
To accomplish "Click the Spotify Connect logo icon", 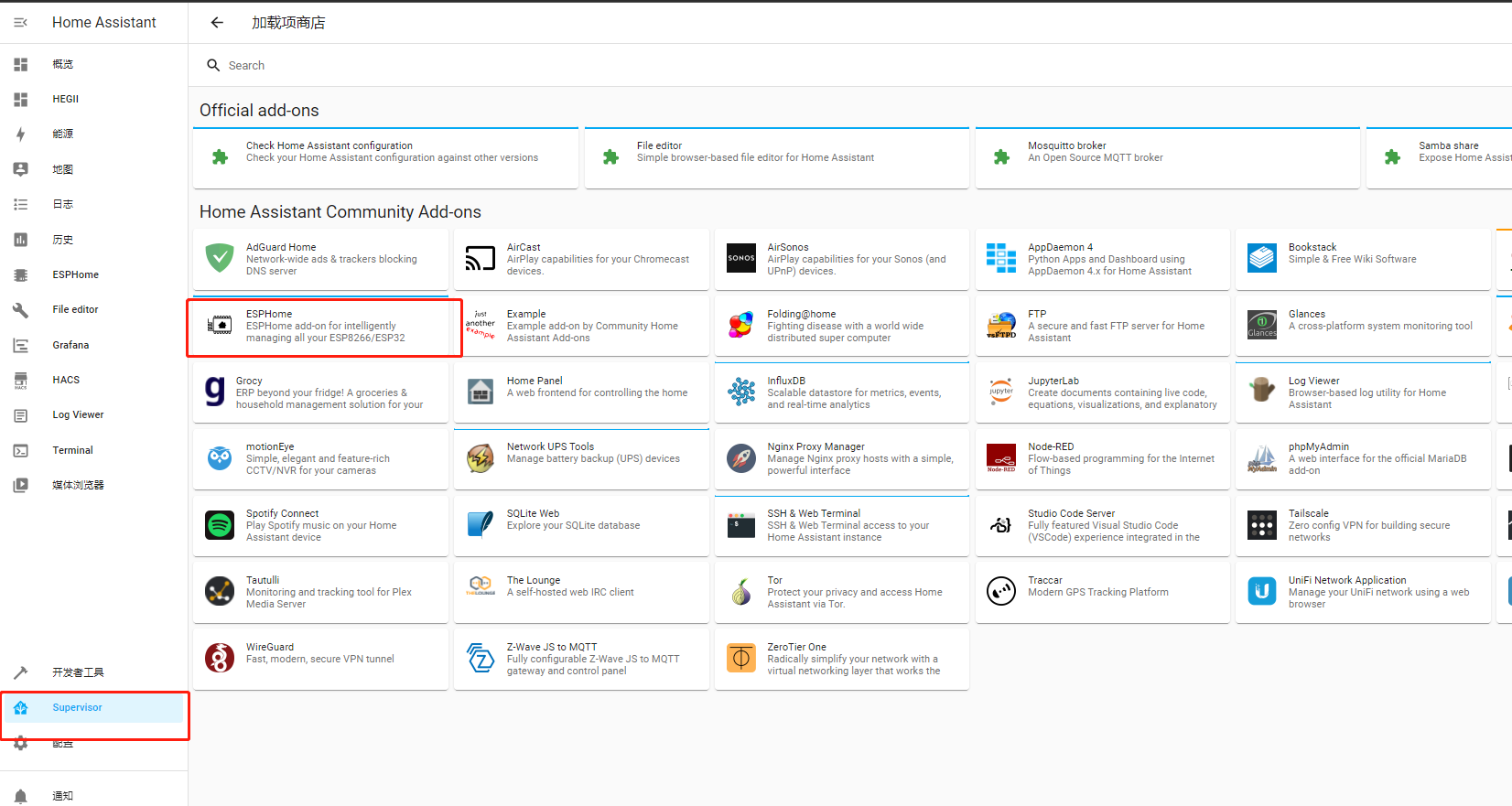I will point(220,525).
